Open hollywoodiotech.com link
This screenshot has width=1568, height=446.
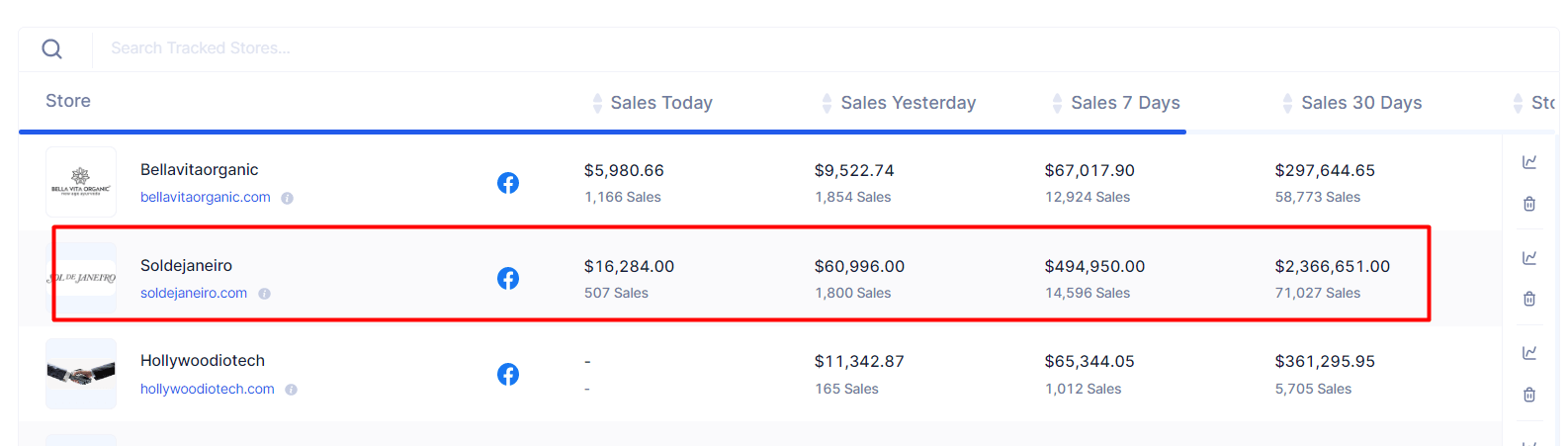pyautogui.click(x=208, y=390)
